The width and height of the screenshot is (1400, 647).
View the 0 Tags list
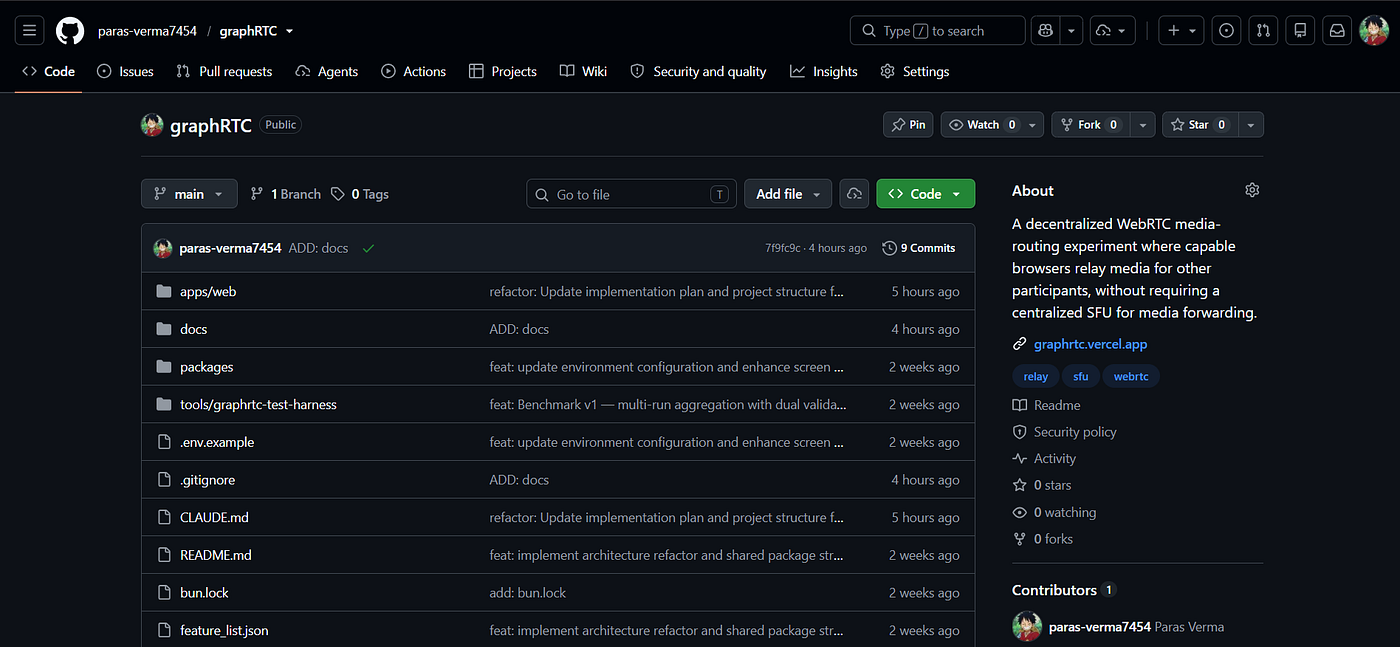(x=360, y=194)
